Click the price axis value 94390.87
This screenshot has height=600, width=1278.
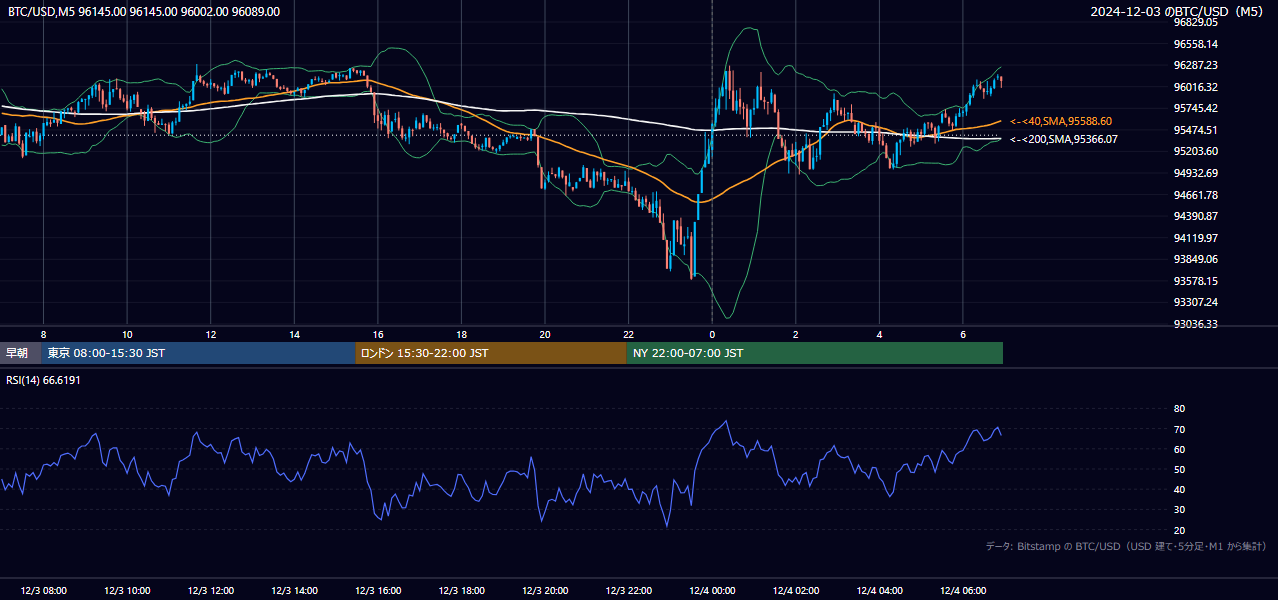click(1195, 216)
